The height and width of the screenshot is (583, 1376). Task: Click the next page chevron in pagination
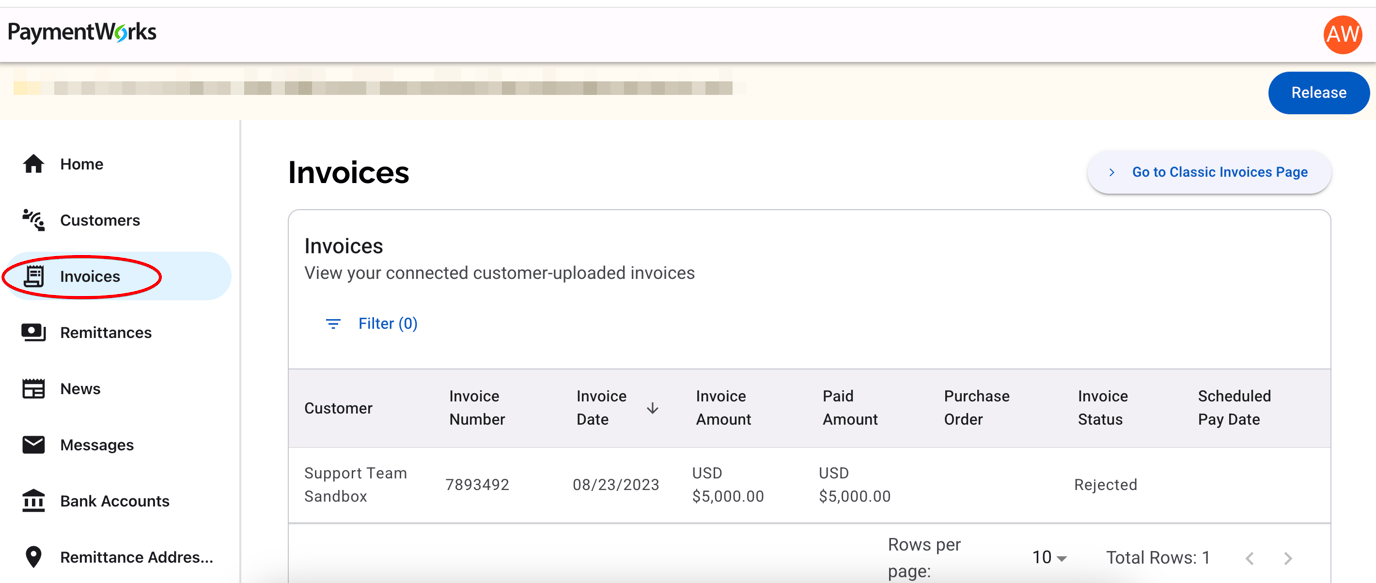tap(1288, 557)
